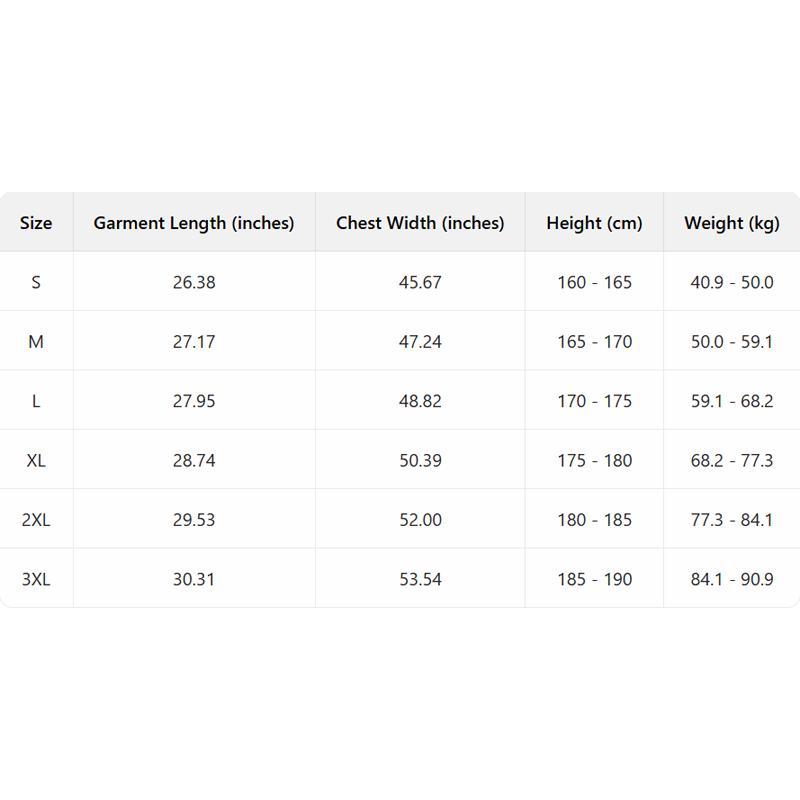Click the 29.53 garment length cell
Screen dimensions: 800x800
[x=194, y=520]
